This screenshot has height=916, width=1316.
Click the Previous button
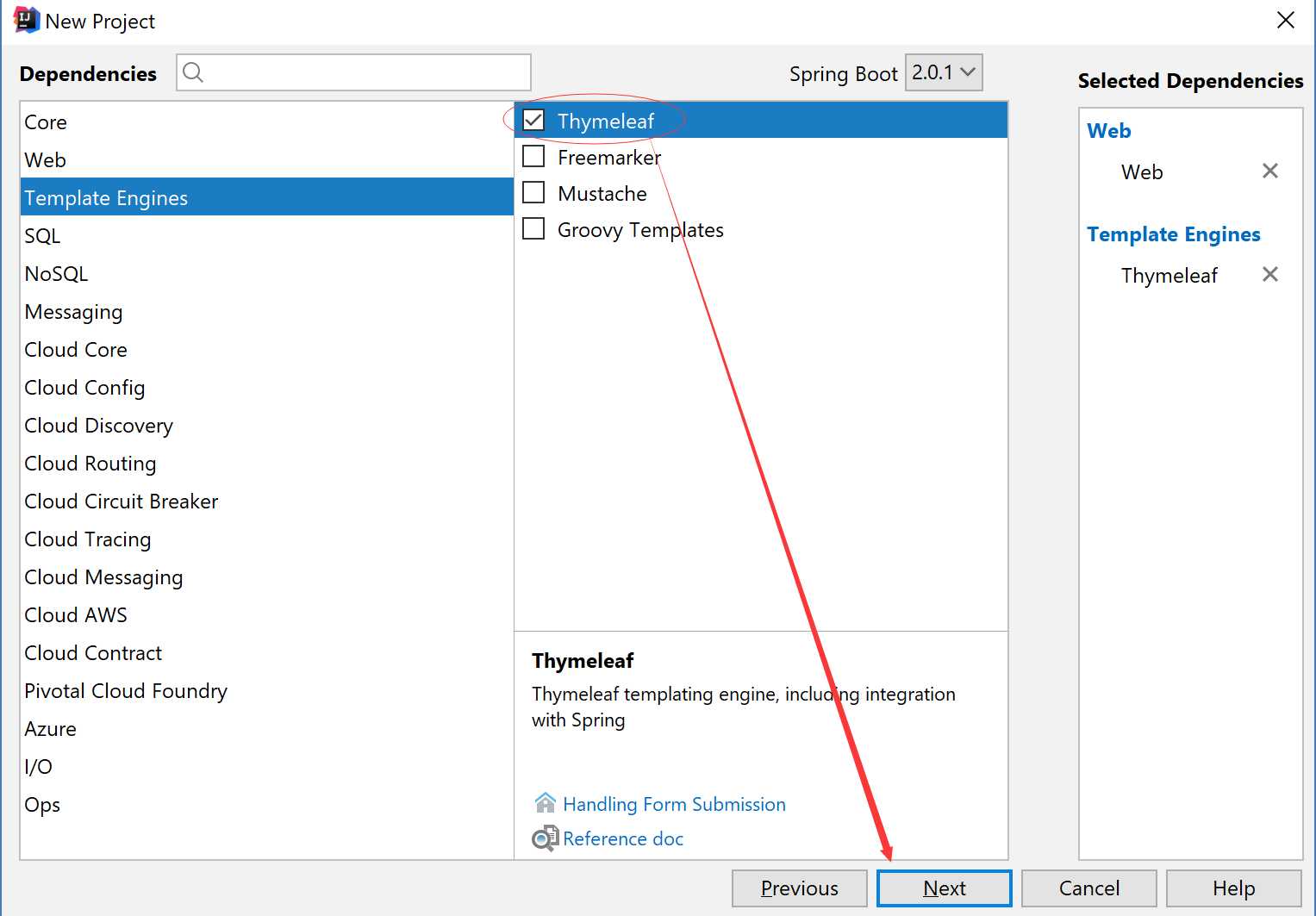pyautogui.click(x=799, y=888)
